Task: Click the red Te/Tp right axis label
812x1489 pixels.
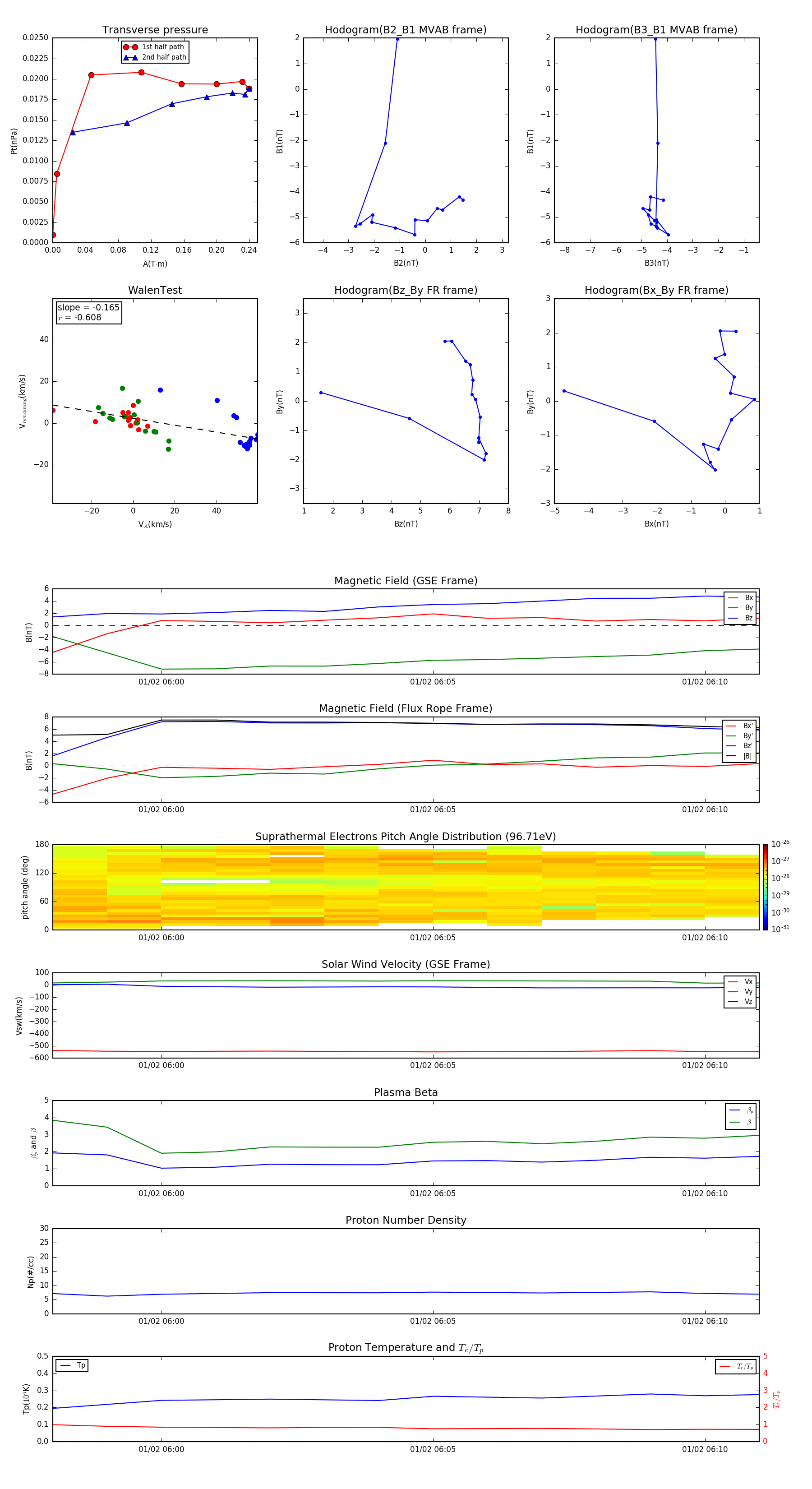Action: click(x=776, y=1398)
